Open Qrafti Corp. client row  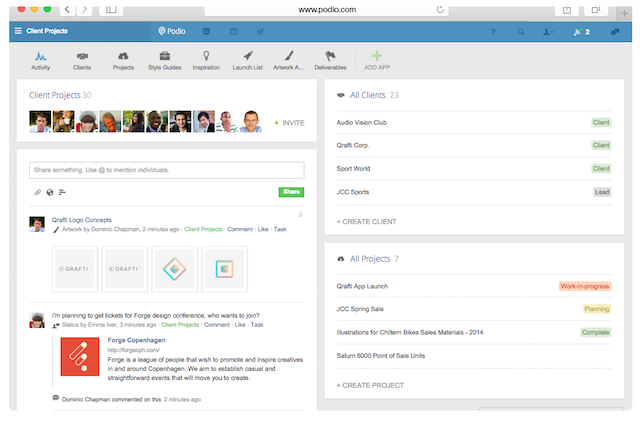(x=474, y=145)
